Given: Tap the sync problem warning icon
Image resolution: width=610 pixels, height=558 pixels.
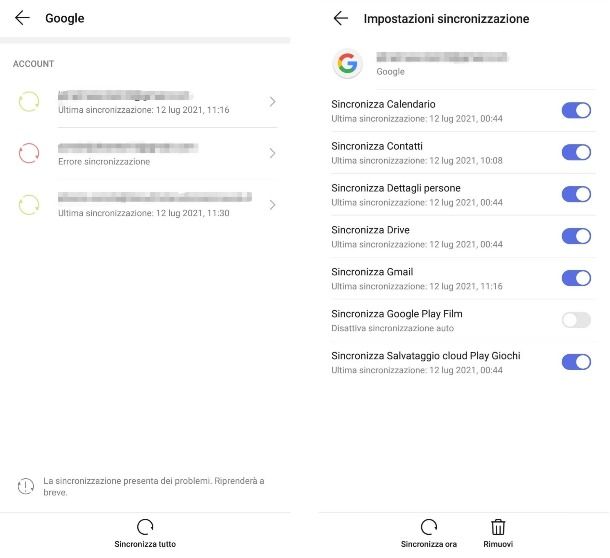Looking at the screenshot, I should (26, 486).
